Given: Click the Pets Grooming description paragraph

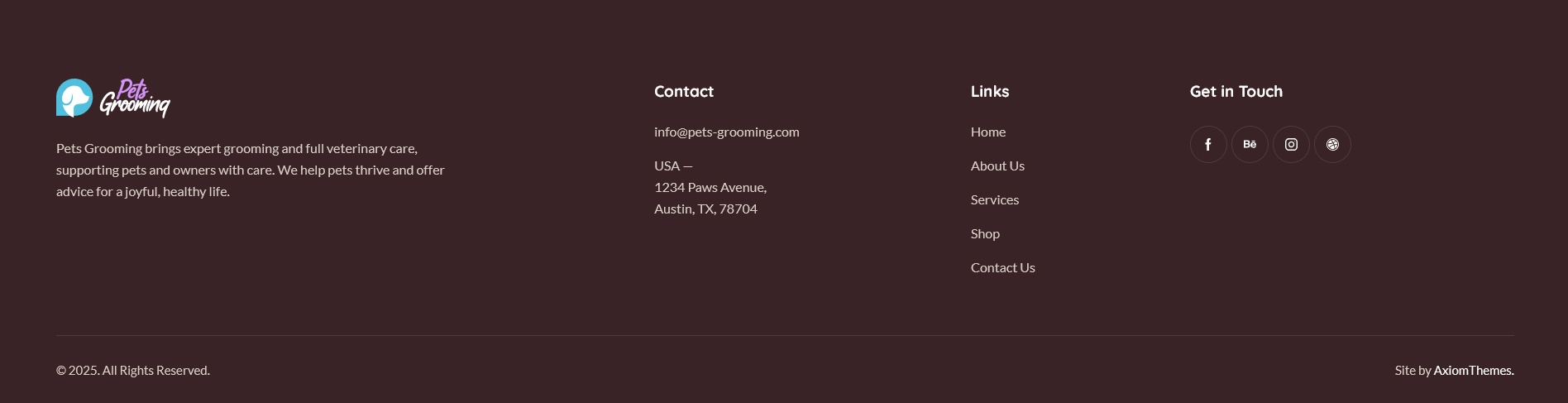Looking at the screenshot, I should [x=251, y=170].
